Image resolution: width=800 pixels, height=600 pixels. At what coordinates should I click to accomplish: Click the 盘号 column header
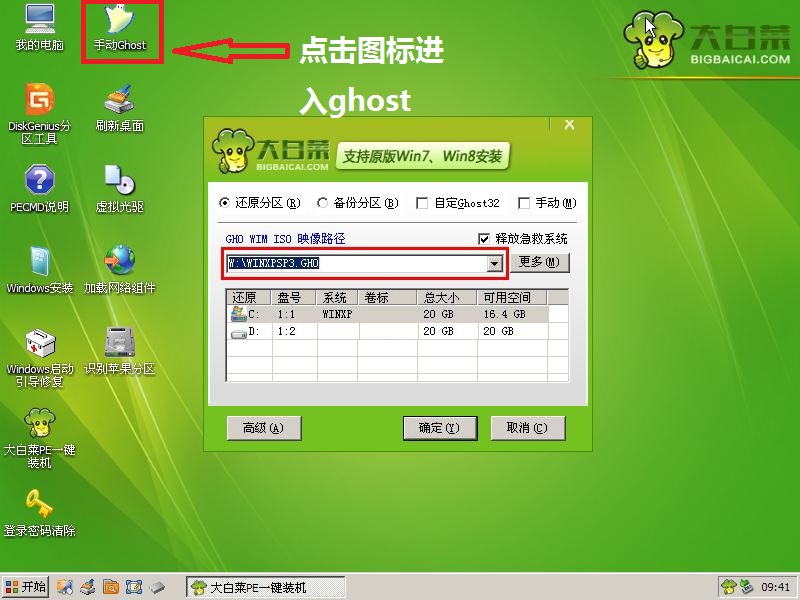(x=295, y=297)
